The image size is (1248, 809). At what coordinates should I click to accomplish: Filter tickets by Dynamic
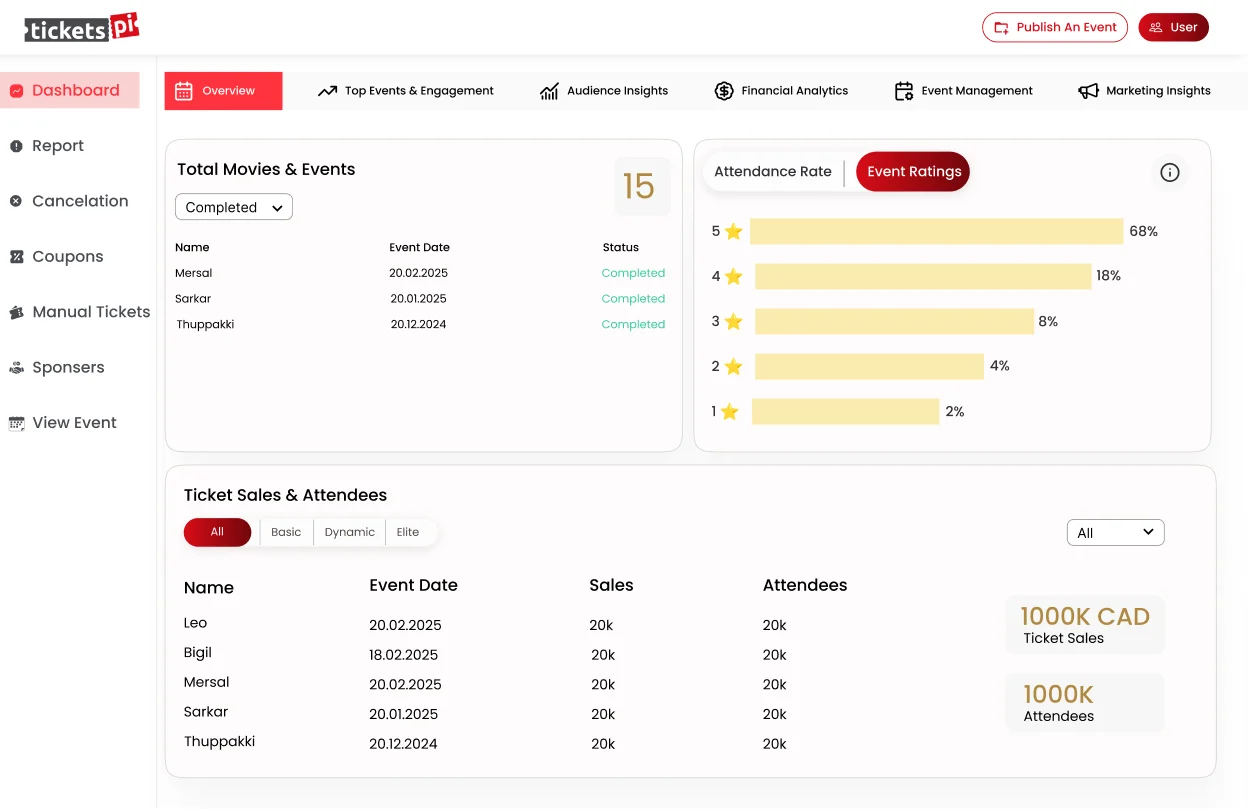point(349,532)
